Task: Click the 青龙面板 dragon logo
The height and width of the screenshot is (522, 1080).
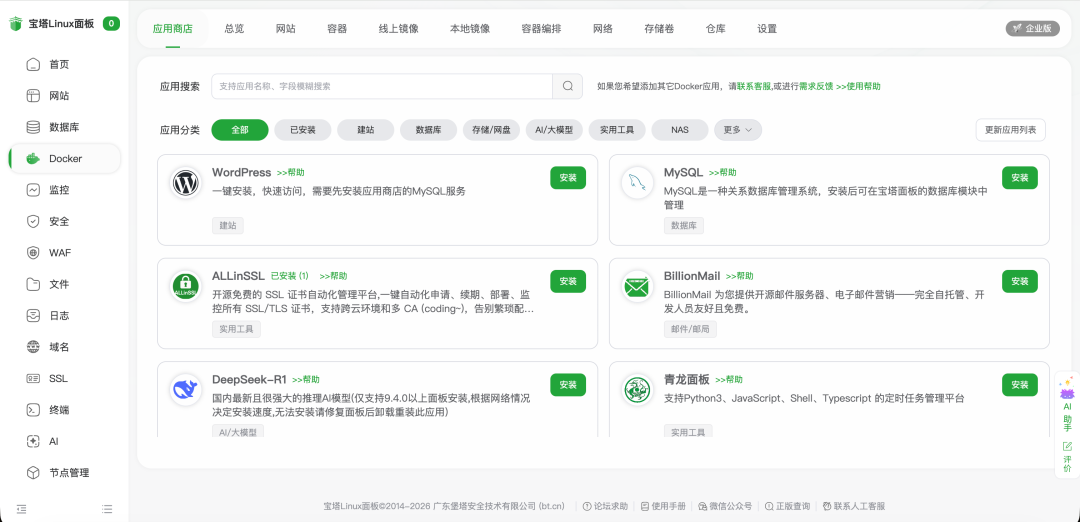Action: [x=637, y=390]
